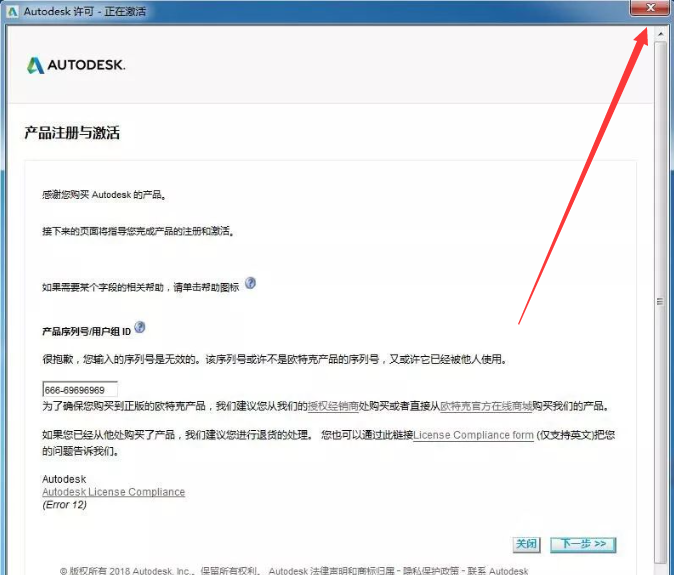Viewport: 674px width, 575px height.
Task: Click the 关闭 button
Action: [x=527, y=544]
